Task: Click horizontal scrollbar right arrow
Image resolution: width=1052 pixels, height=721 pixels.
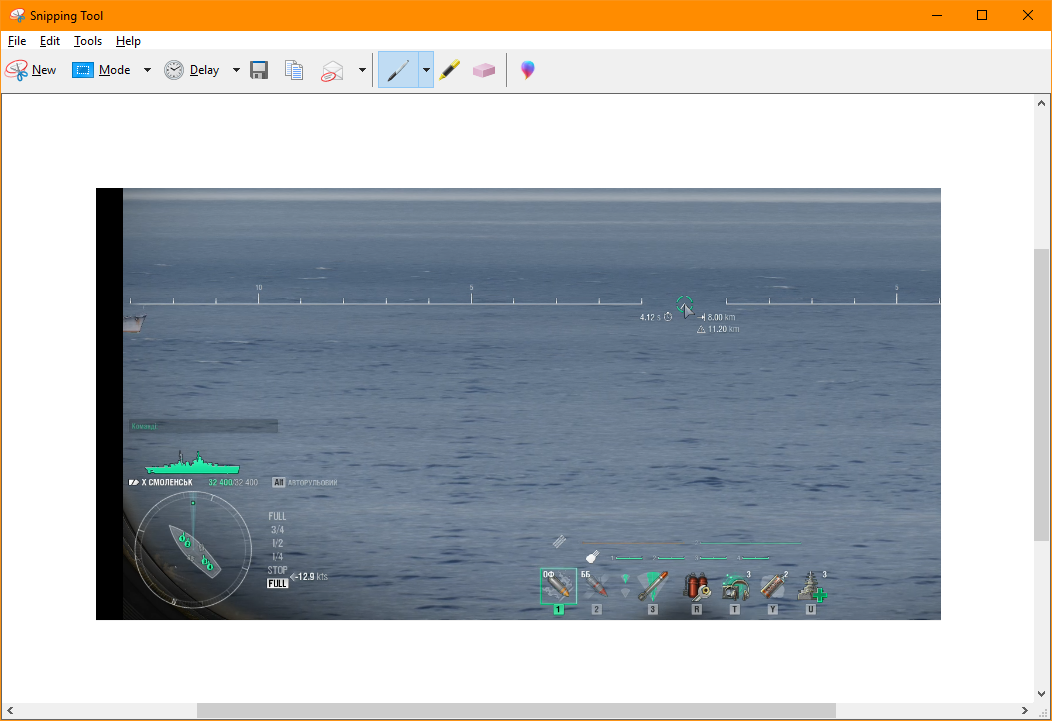Action: (1024, 710)
